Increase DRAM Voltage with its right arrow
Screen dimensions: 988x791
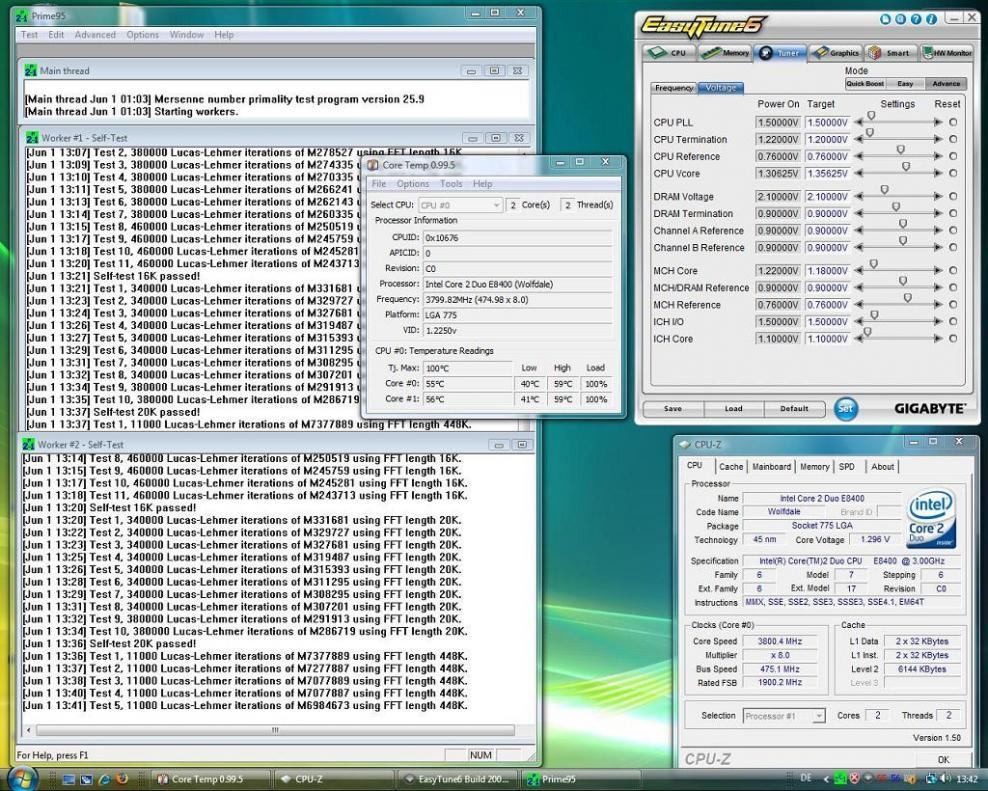click(938, 197)
